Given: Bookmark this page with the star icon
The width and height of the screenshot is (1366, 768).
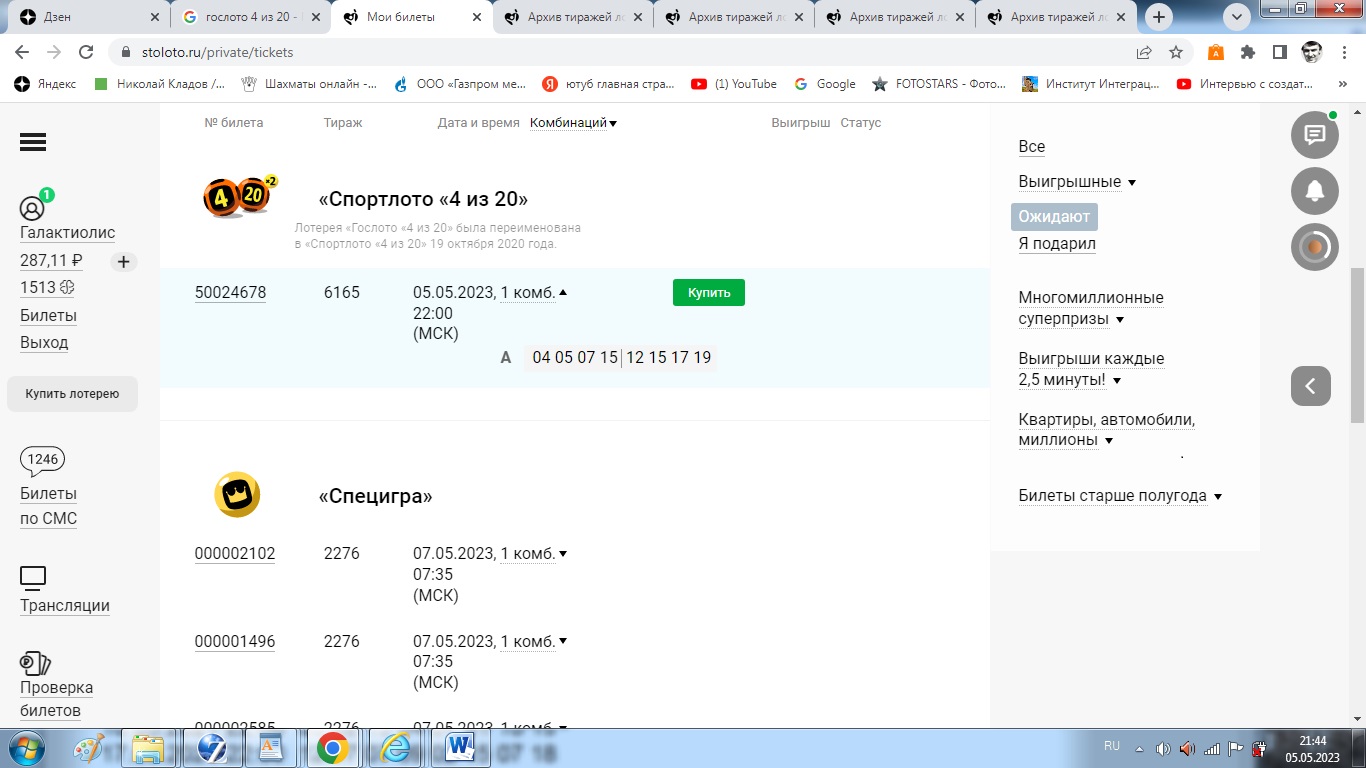Looking at the screenshot, I should (1176, 52).
